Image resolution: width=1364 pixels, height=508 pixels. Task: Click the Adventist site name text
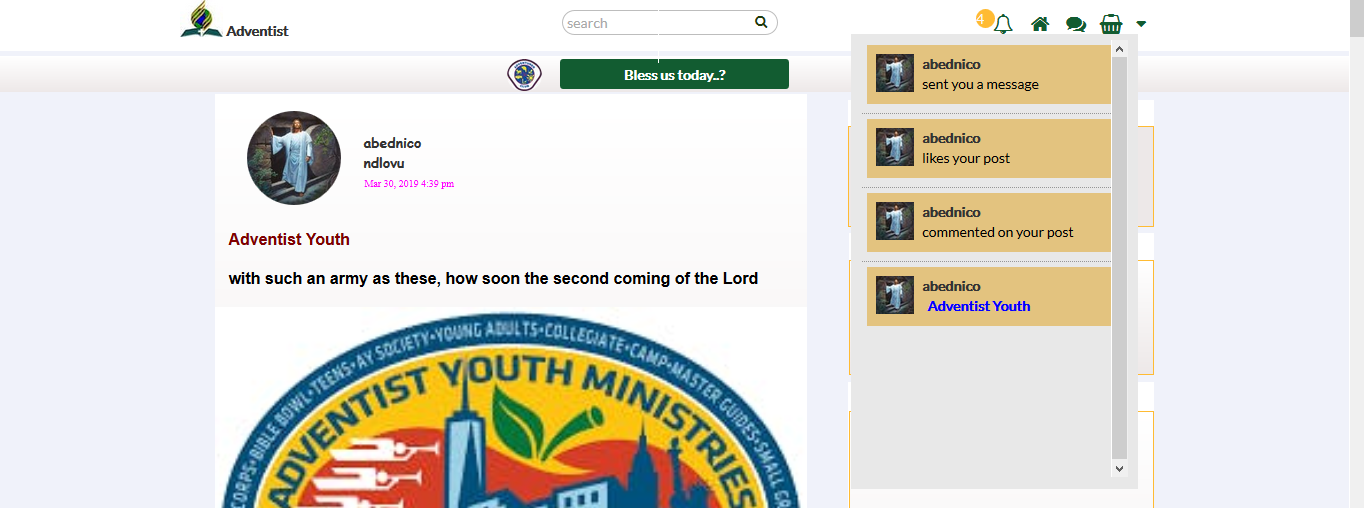(x=257, y=30)
